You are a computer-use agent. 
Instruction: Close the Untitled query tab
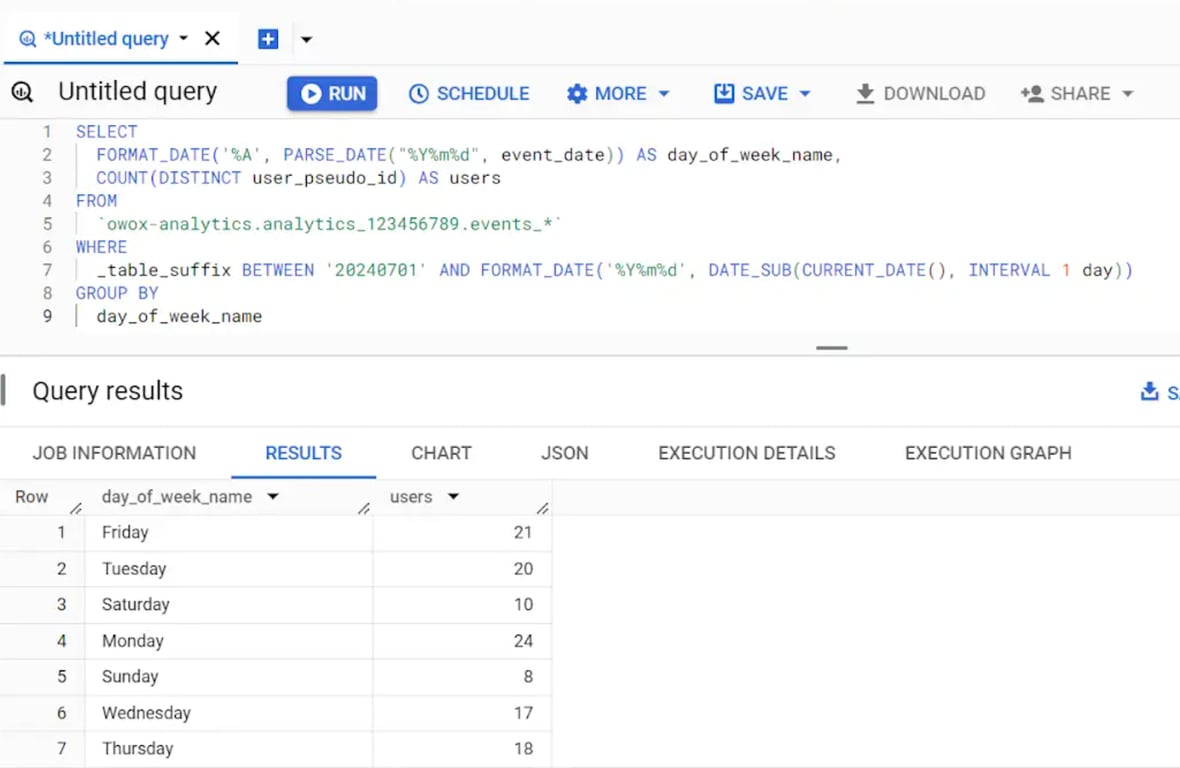tap(212, 38)
